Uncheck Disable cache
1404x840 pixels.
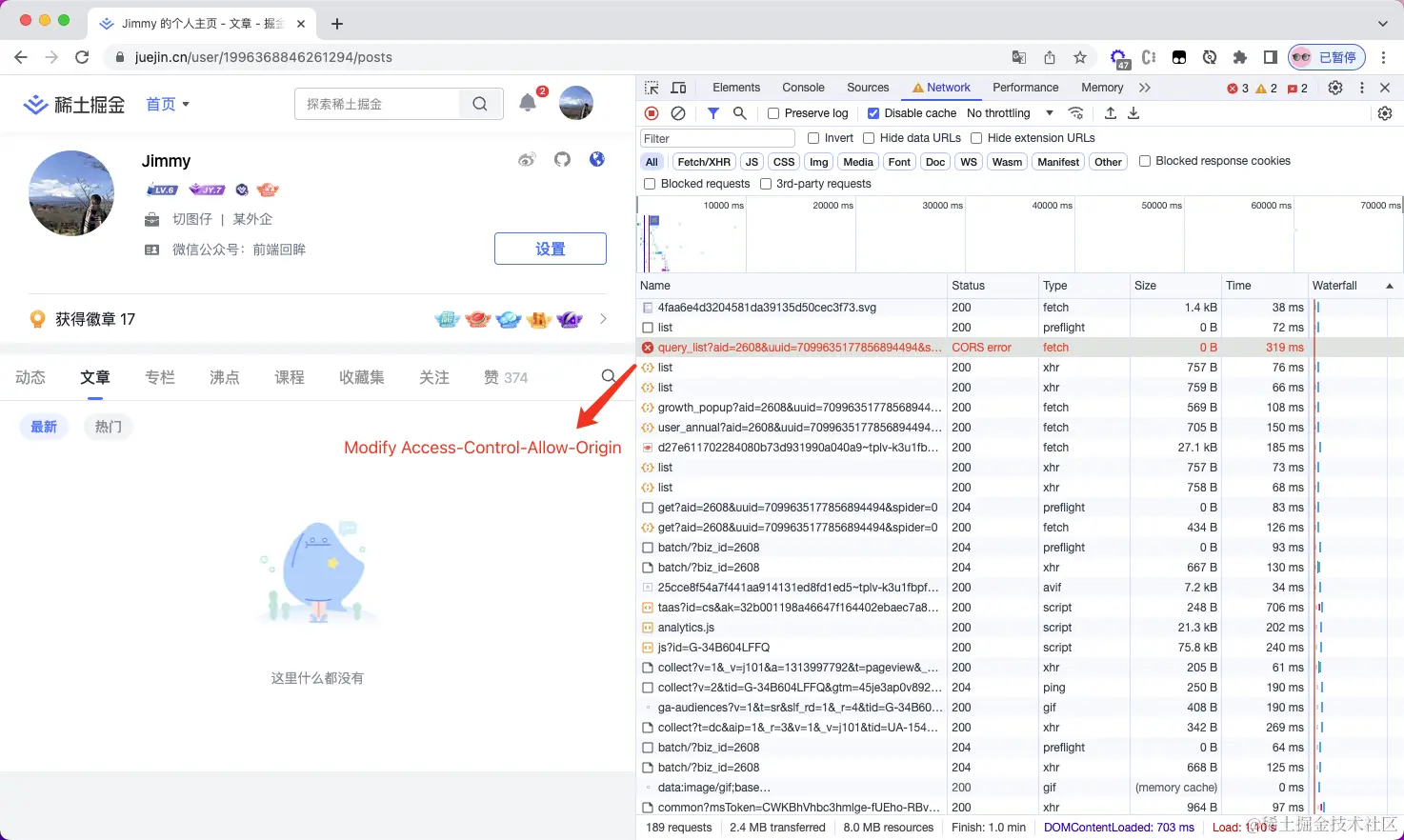pos(873,113)
